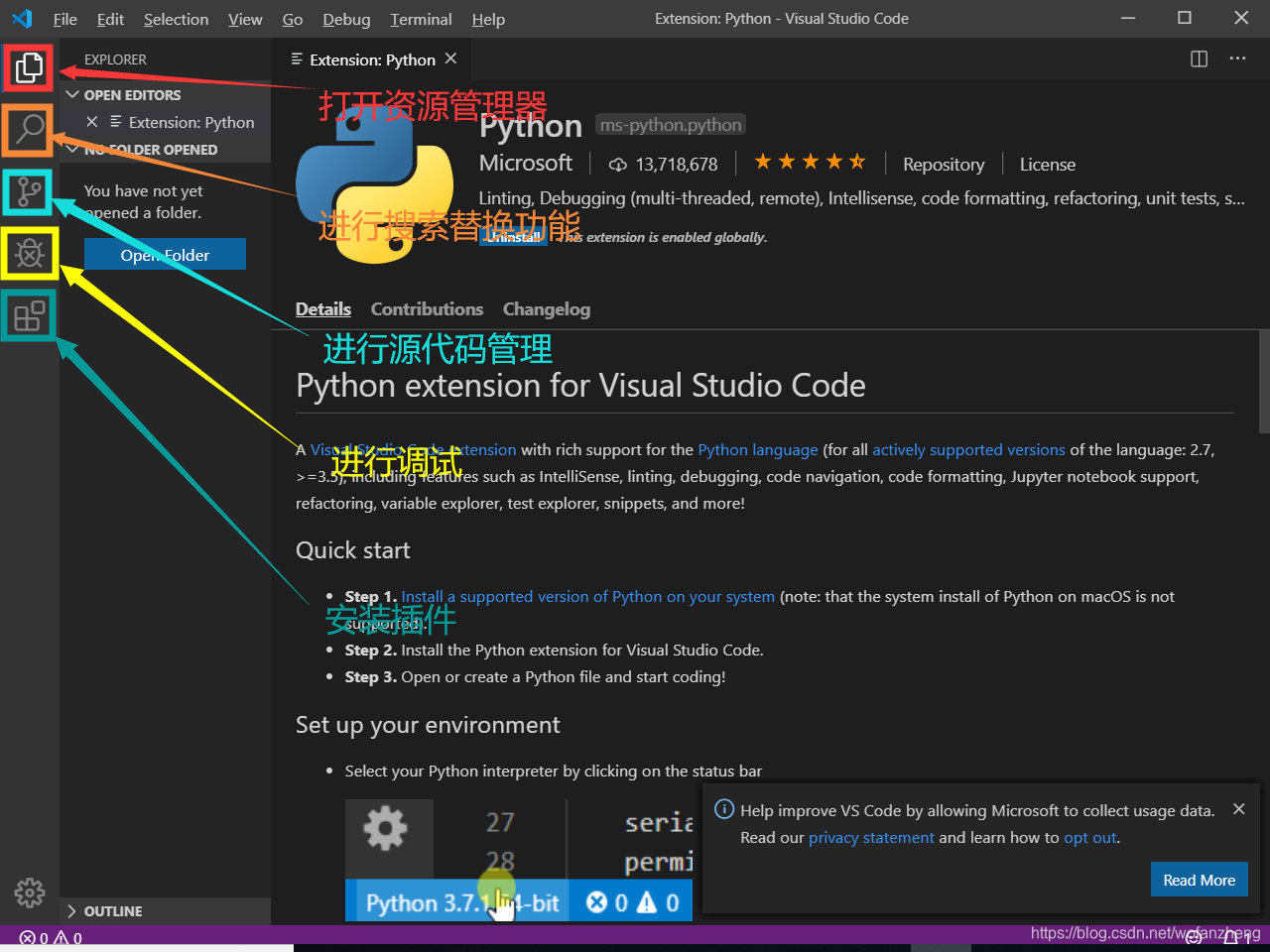Dismiss the usage data notification
The width and height of the screenshot is (1270, 952).
tap(1238, 809)
